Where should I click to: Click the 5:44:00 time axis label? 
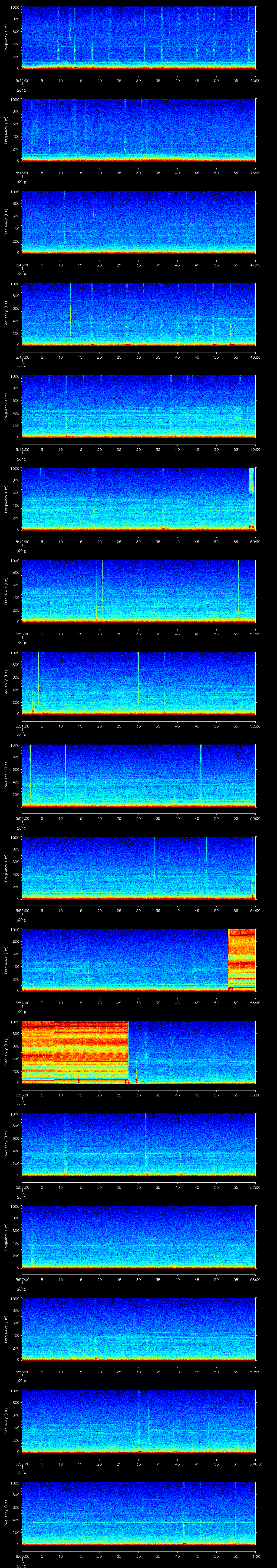click(22, 80)
